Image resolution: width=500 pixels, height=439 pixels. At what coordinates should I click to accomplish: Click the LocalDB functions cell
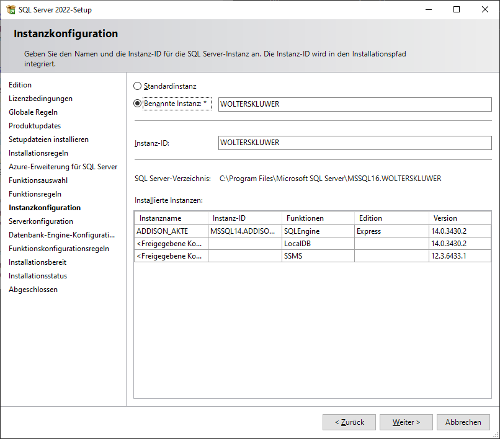pos(318,244)
